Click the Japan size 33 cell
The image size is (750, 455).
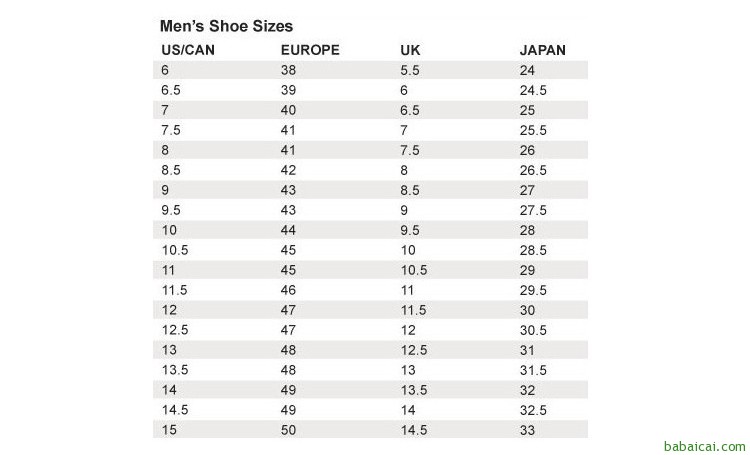click(528, 429)
